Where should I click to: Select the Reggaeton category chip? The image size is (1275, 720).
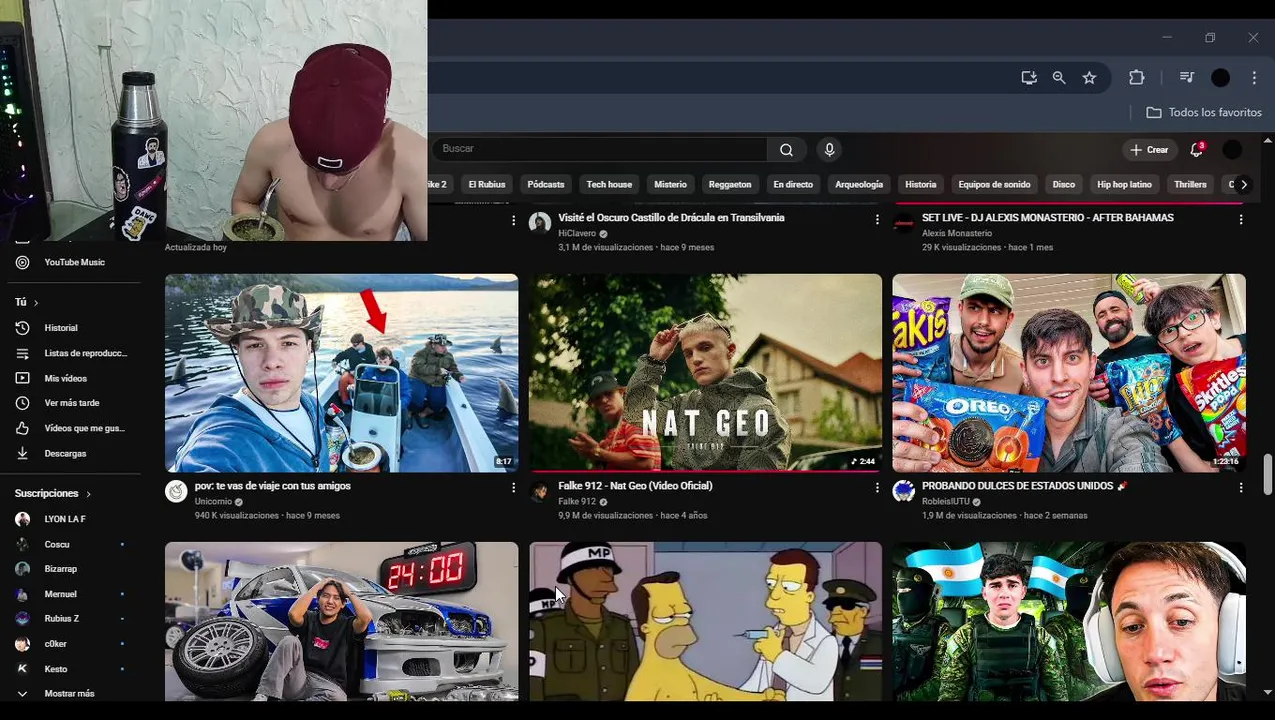click(x=730, y=184)
